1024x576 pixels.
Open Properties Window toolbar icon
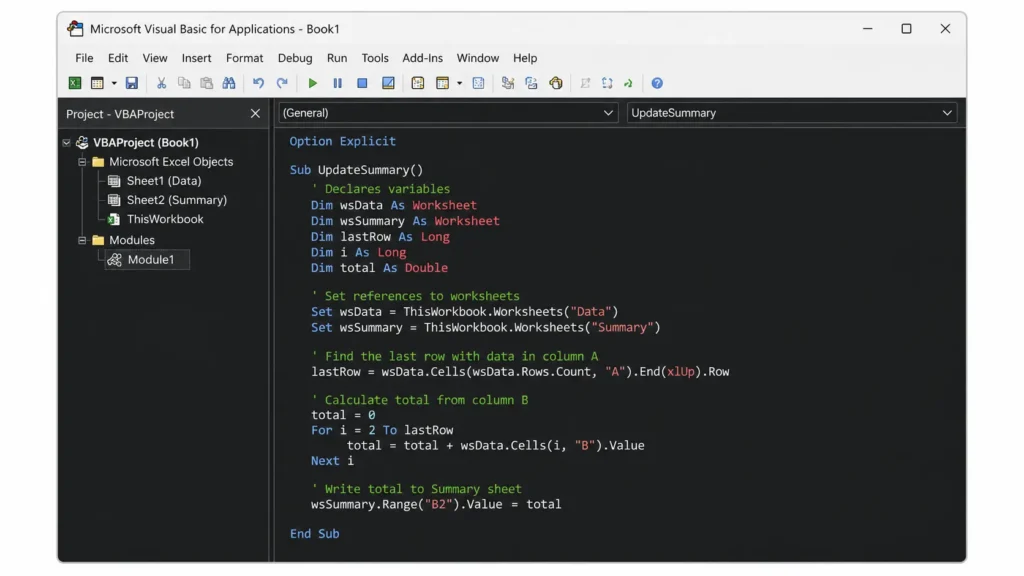(x=443, y=83)
